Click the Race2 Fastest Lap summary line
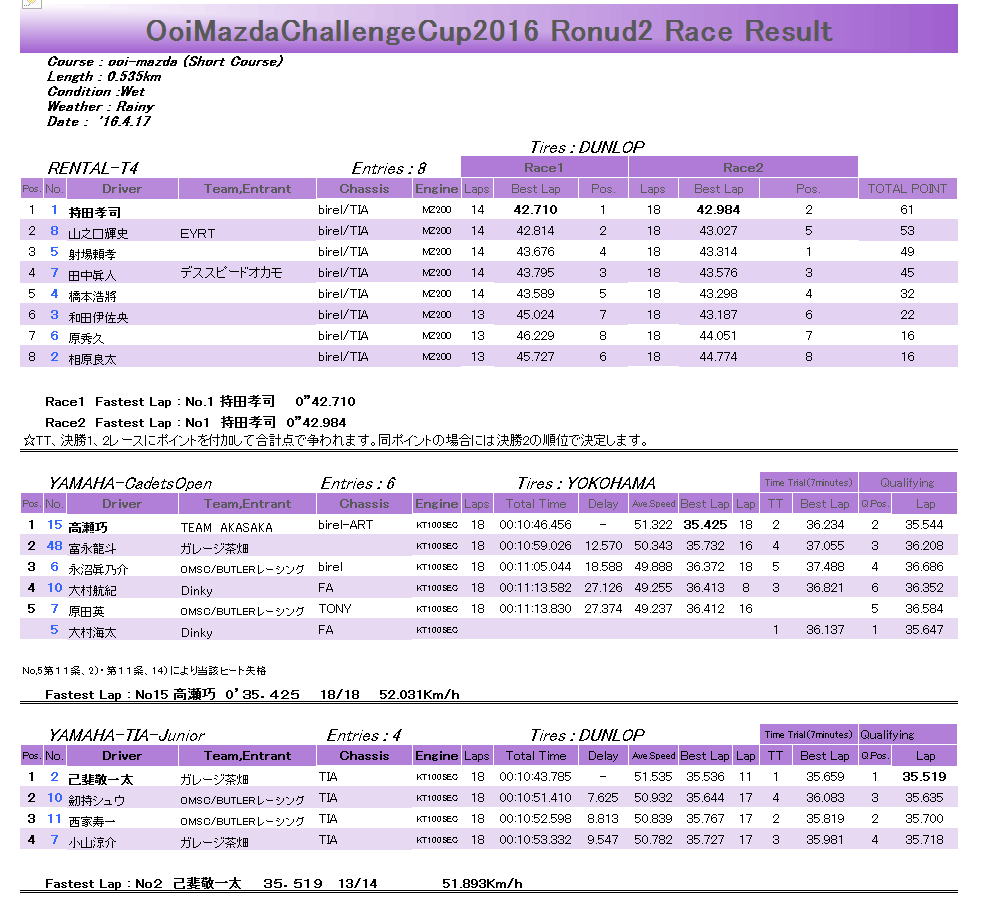 pos(195,422)
